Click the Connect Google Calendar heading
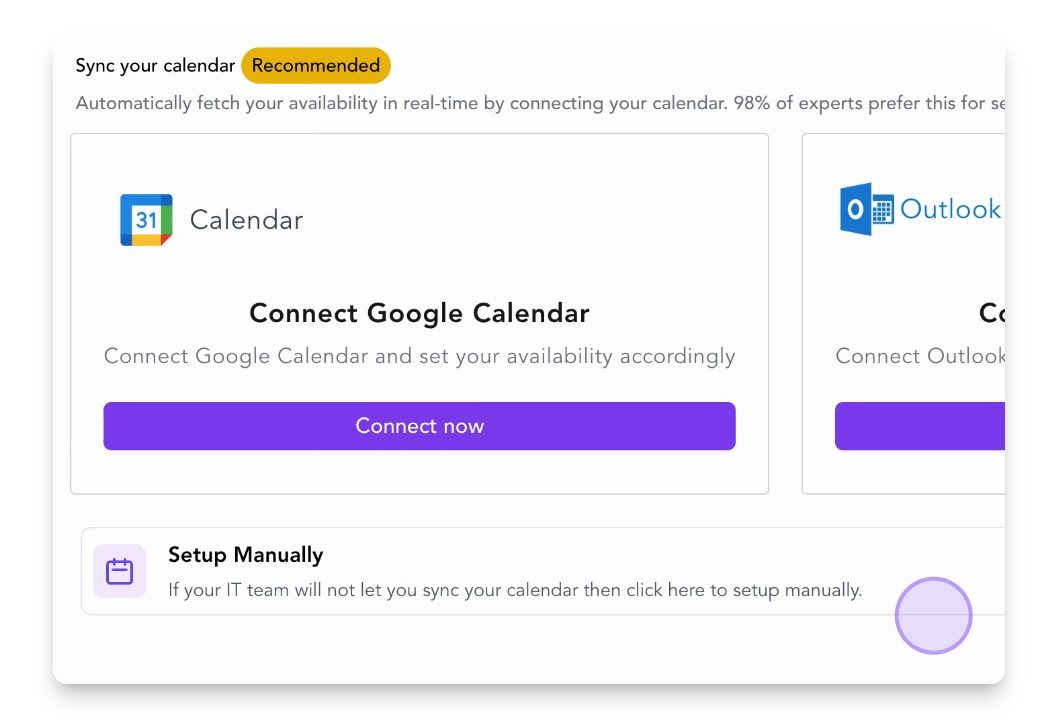The width and height of the screenshot is (1058, 720). (x=419, y=313)
